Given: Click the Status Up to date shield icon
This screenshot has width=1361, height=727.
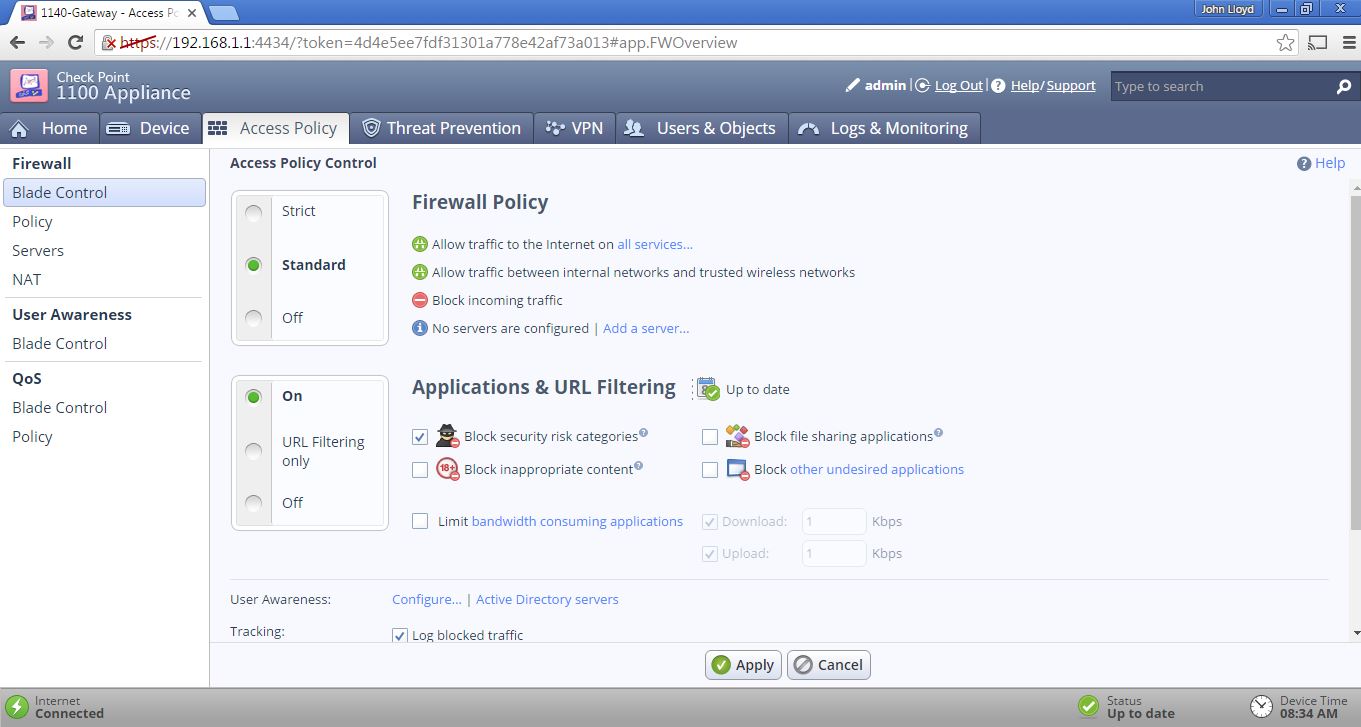Looking at the screenshot, I should tap(1089, 707).
